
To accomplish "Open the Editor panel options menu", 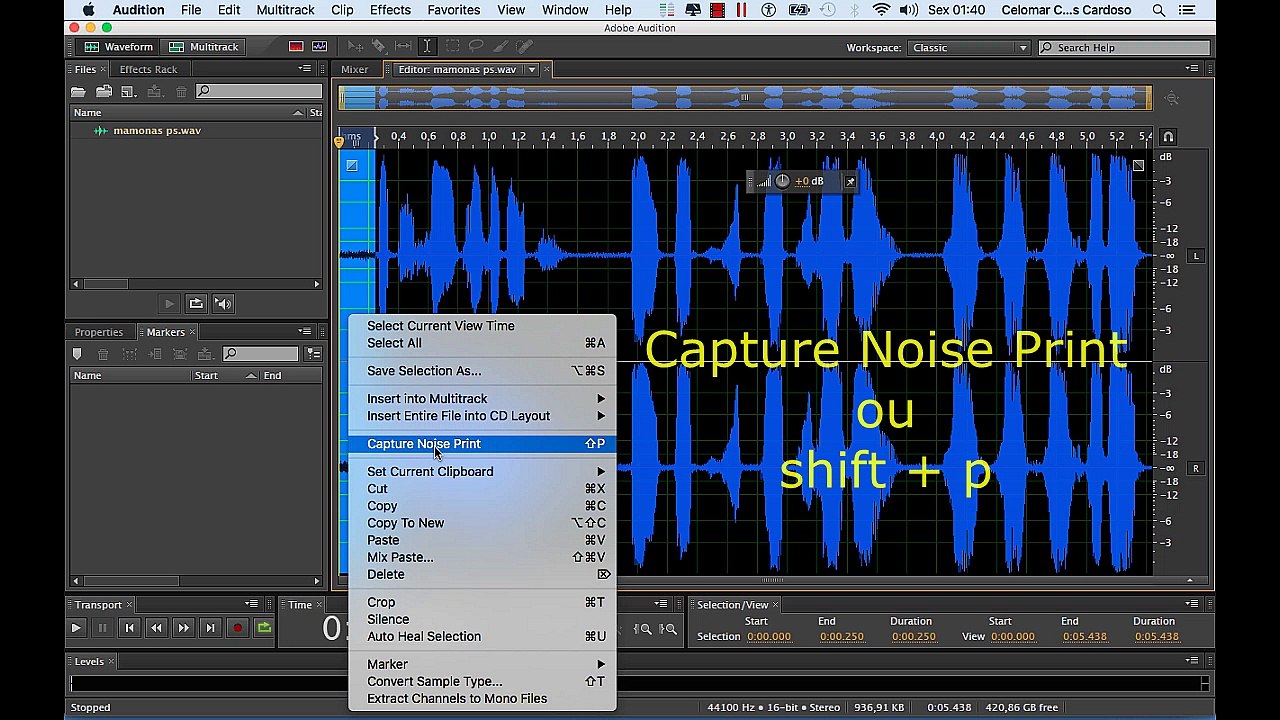I will click(x=1192, y=69).
